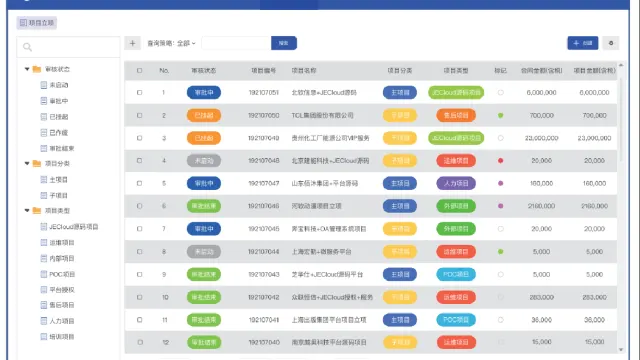Click the icon beside 售后项目 tree node
Screen dimensions: 640x360
[x=44, y=305]
